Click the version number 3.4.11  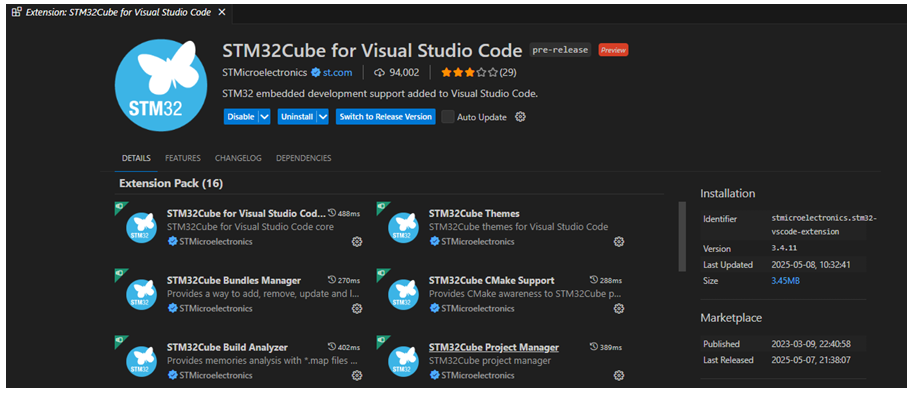coord(783,248)
